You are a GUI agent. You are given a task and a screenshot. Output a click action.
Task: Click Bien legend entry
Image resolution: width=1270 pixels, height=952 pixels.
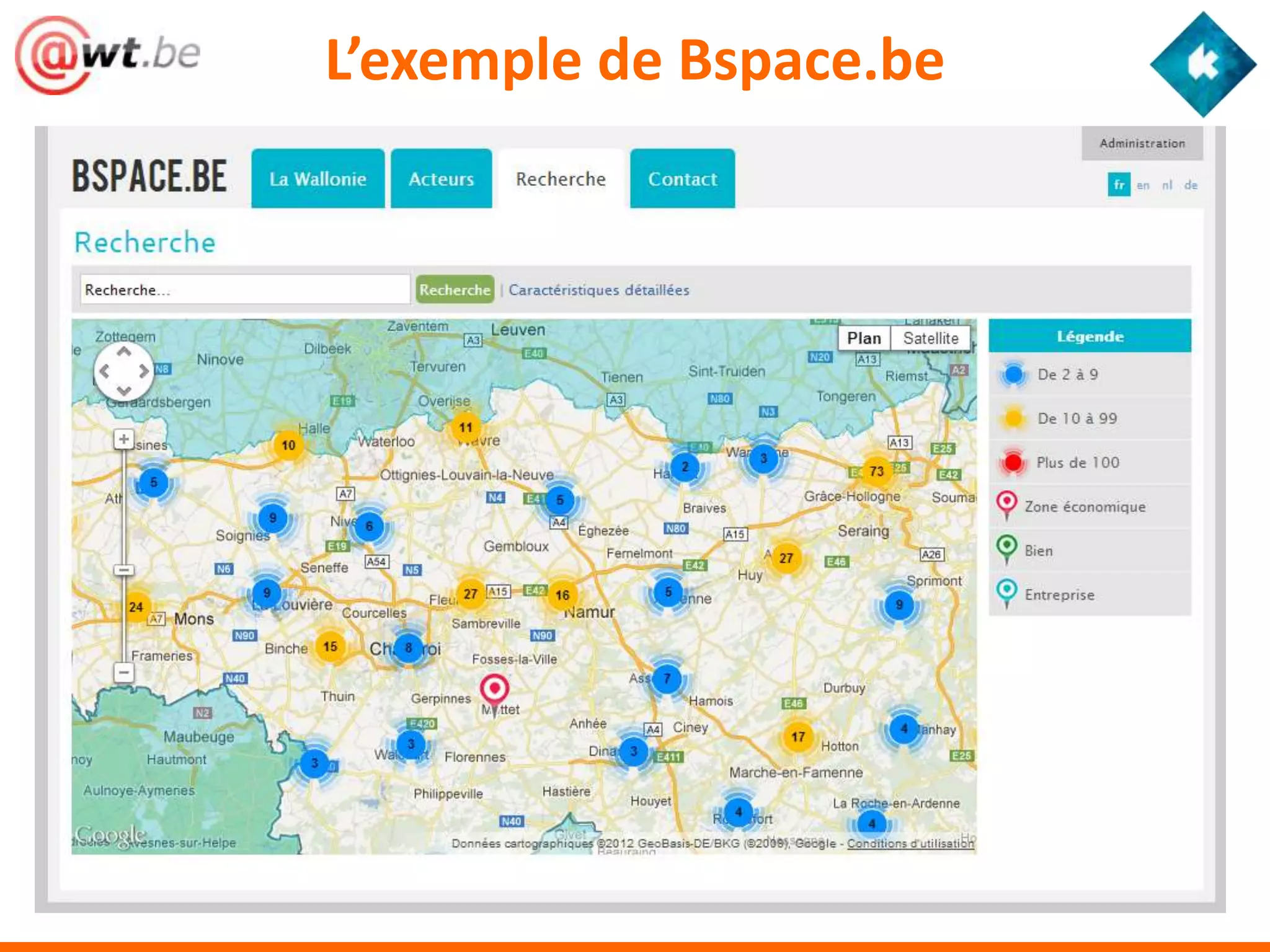(1090, 550)
